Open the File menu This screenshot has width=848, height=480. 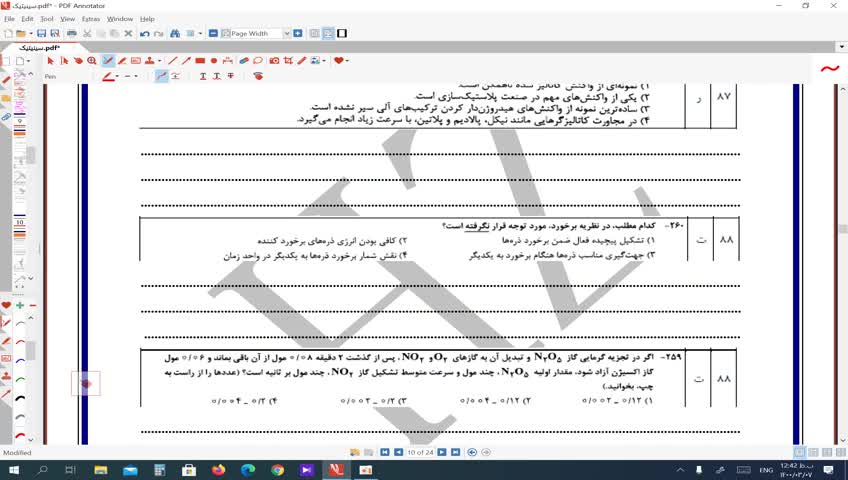click(9, 19)
